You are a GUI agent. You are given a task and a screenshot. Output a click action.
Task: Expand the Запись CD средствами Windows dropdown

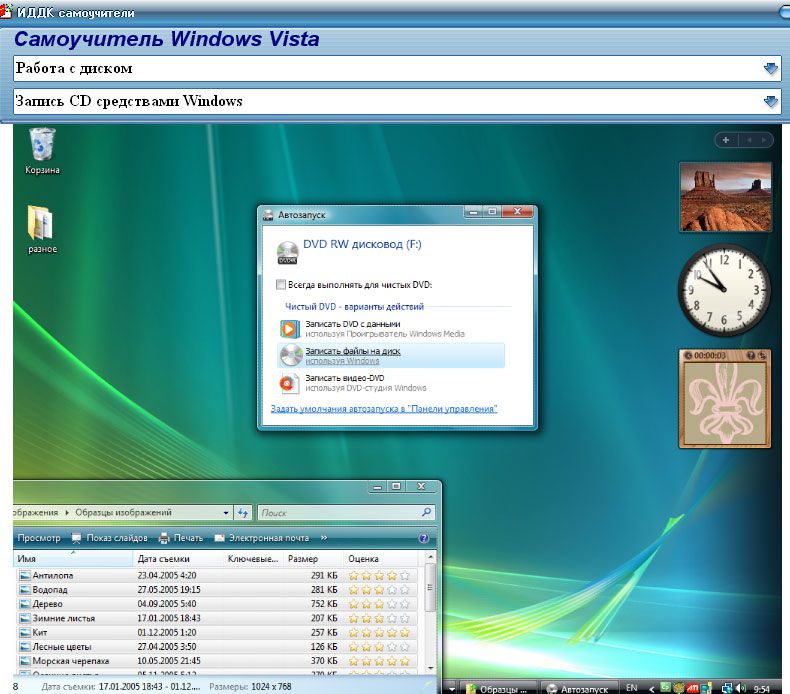(x=770, y=101)
